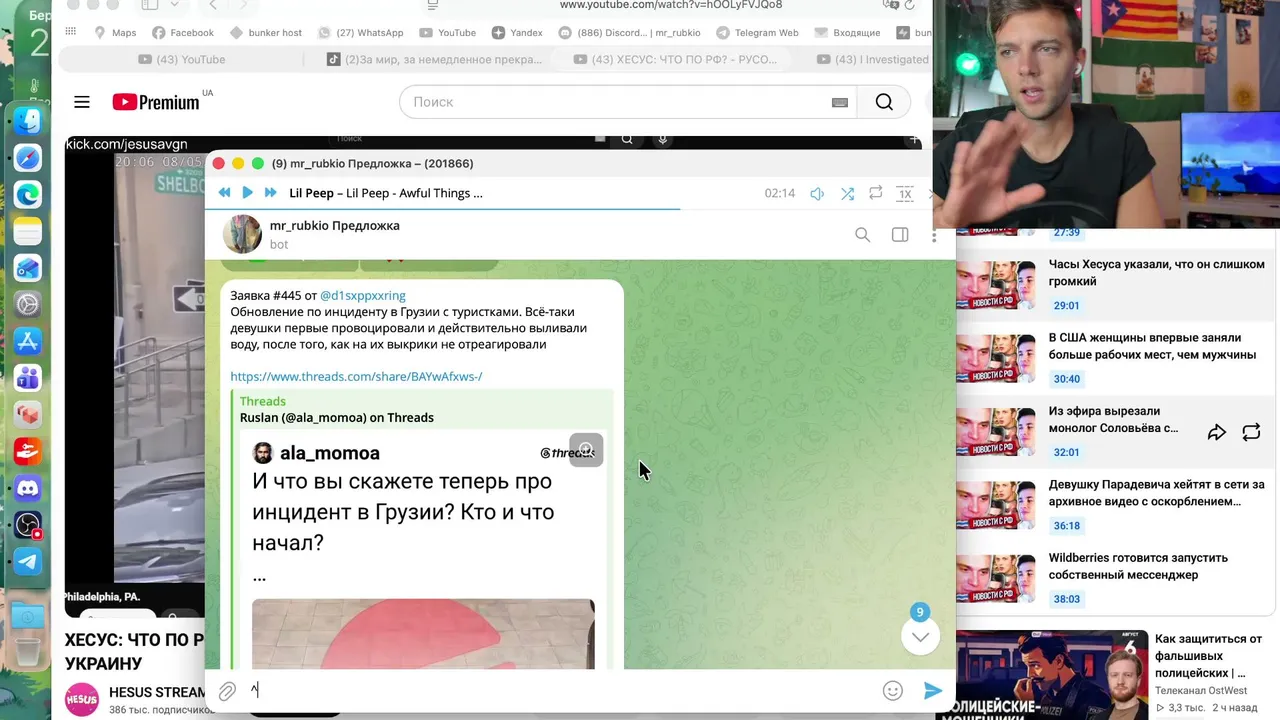Loop the 'Из эфира вырезали монолог' chapter
This screenshot has width=1280, height=720.
[1251, 432]
